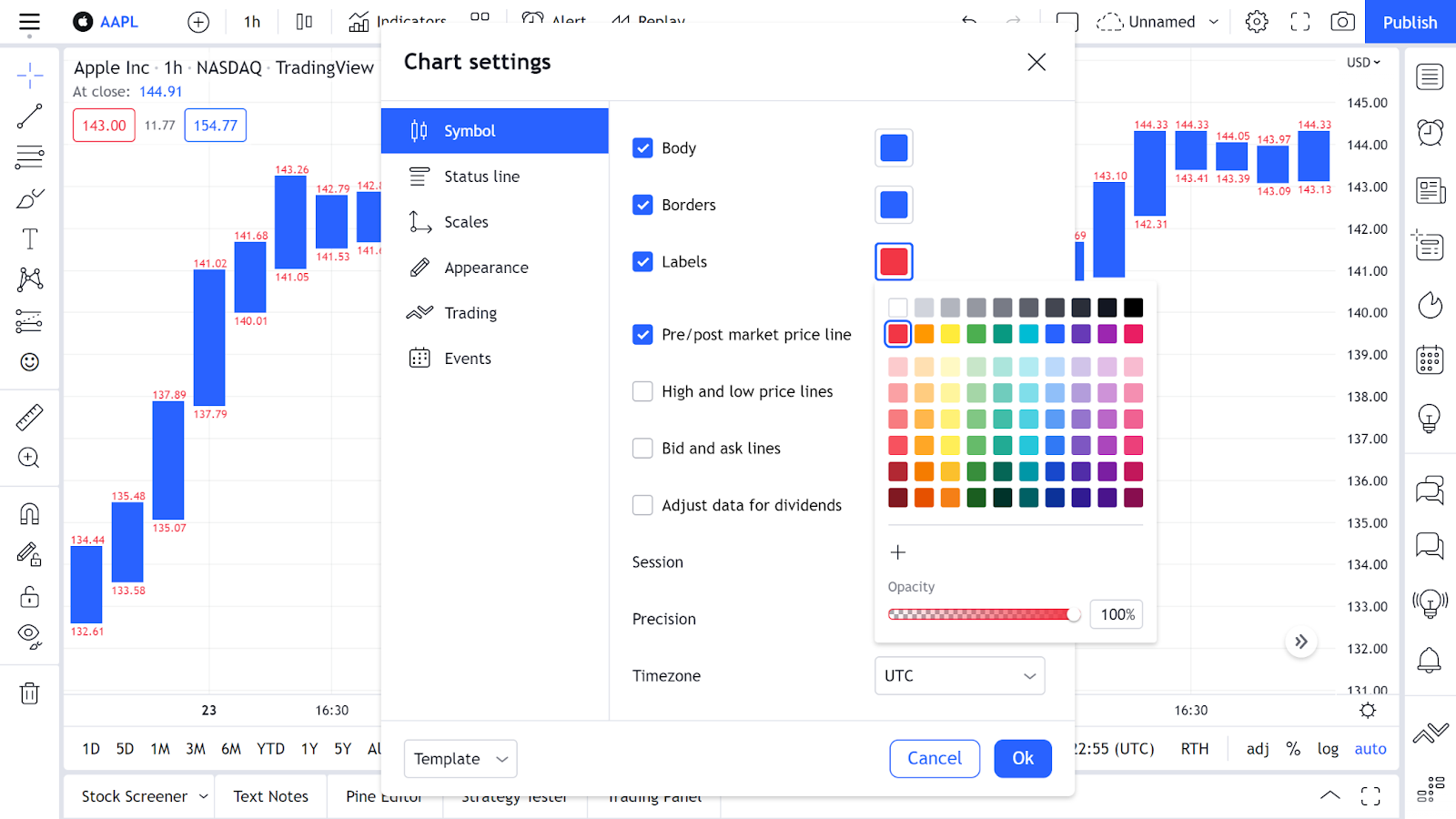Open the Events settings tab
This screenshot has height=819, width=1456.
point(495,359)
